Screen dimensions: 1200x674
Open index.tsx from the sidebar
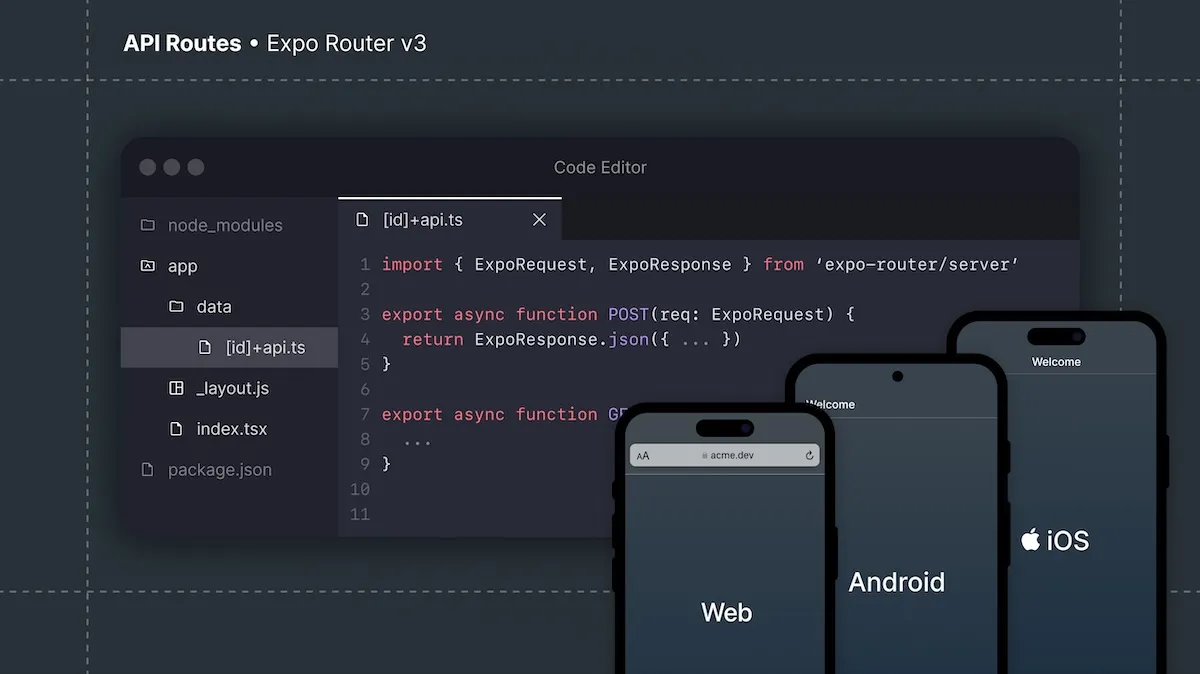pos(232,428)
